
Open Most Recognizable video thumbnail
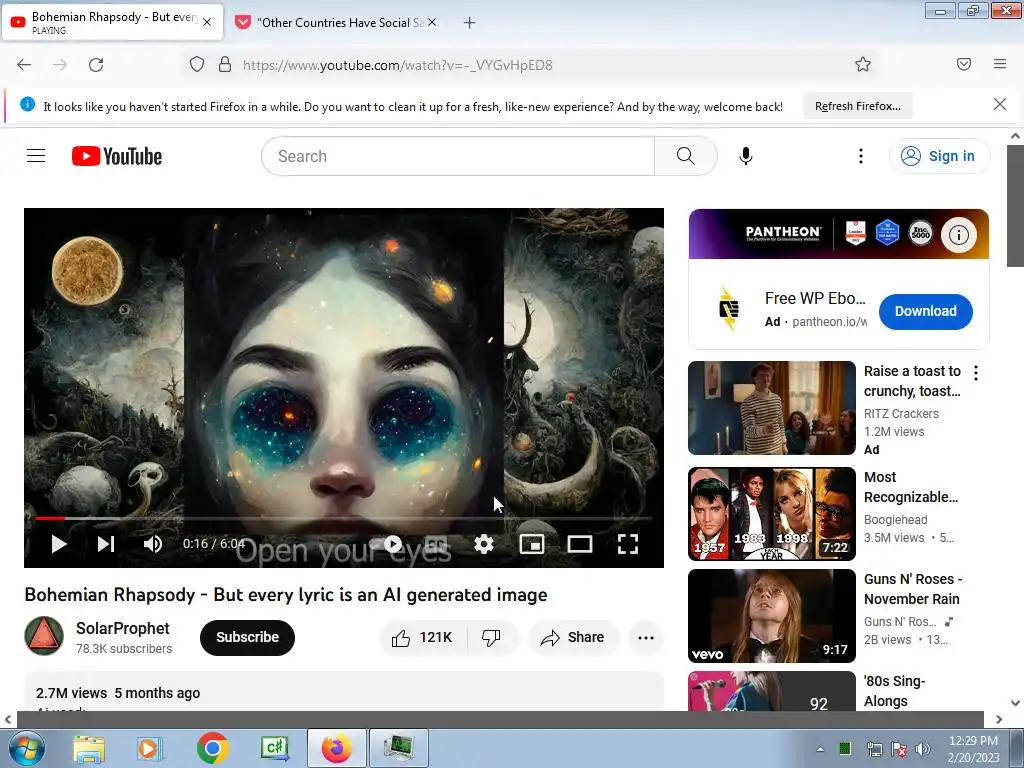[771, 513]
